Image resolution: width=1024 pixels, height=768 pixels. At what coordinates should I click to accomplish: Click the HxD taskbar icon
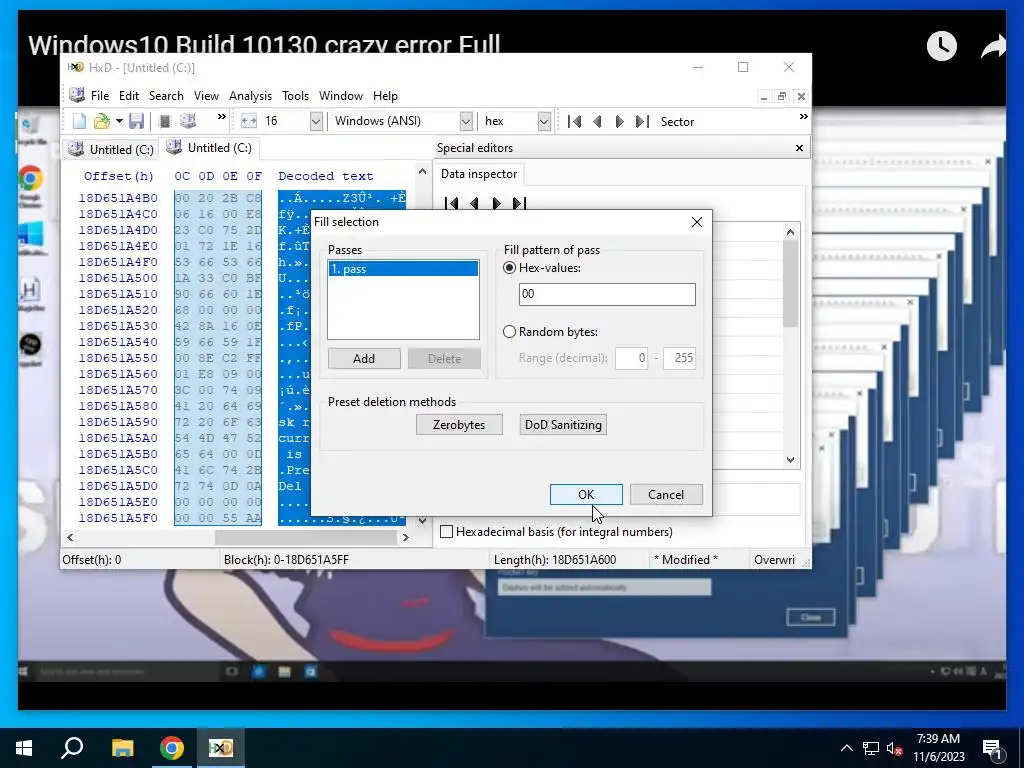coord(221,748)
